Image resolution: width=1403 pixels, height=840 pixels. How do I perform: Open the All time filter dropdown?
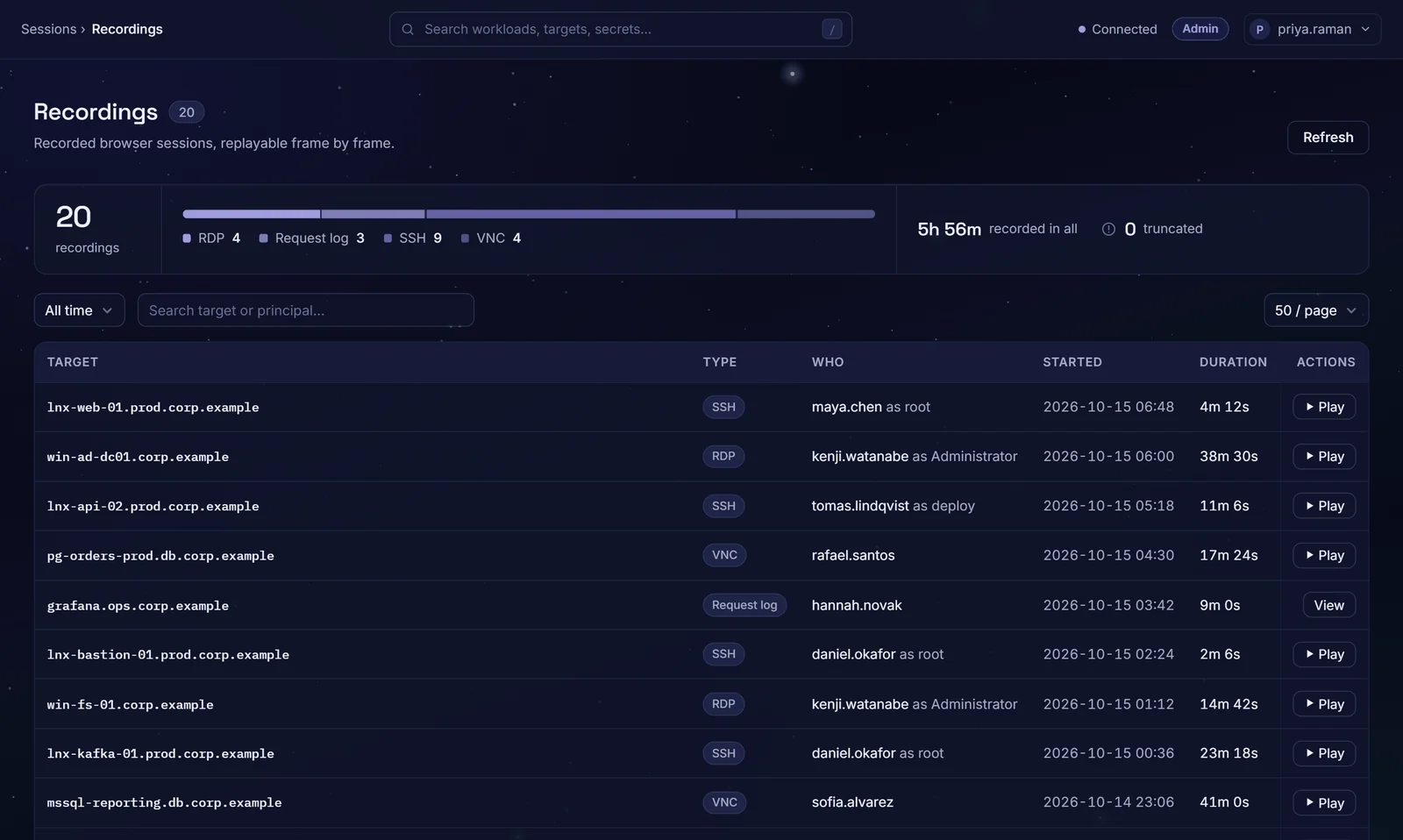point(79,310)
